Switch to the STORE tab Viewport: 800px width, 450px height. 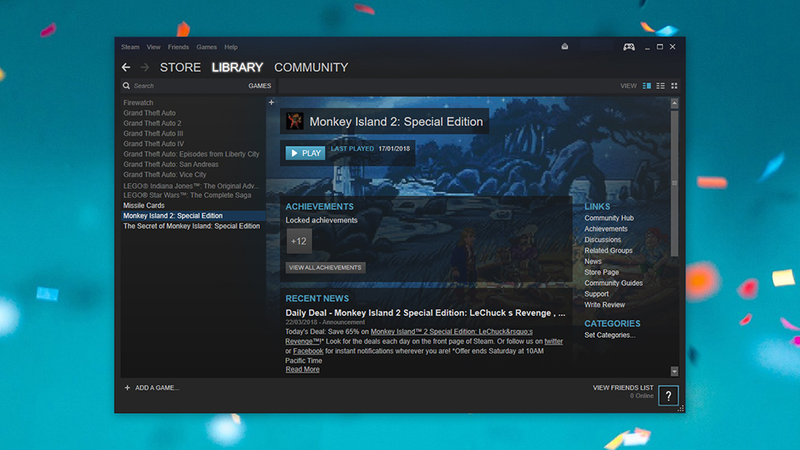(x=180, y=67)
